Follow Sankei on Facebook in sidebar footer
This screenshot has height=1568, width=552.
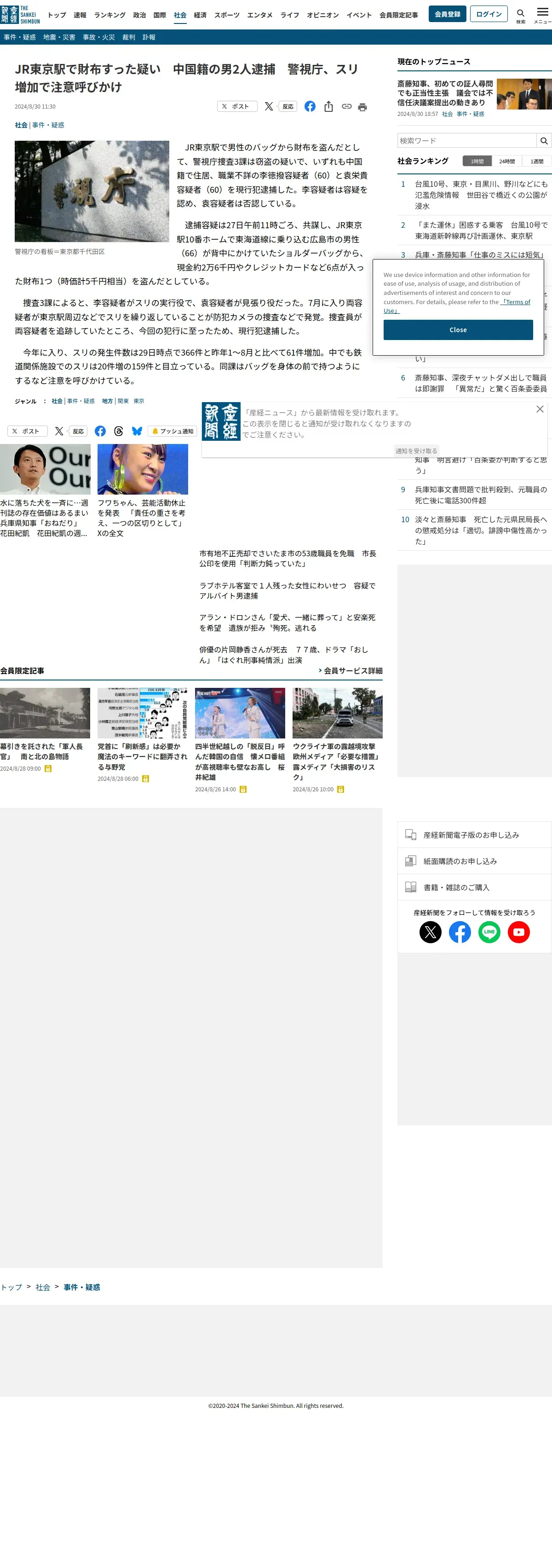tap(460, 932)
